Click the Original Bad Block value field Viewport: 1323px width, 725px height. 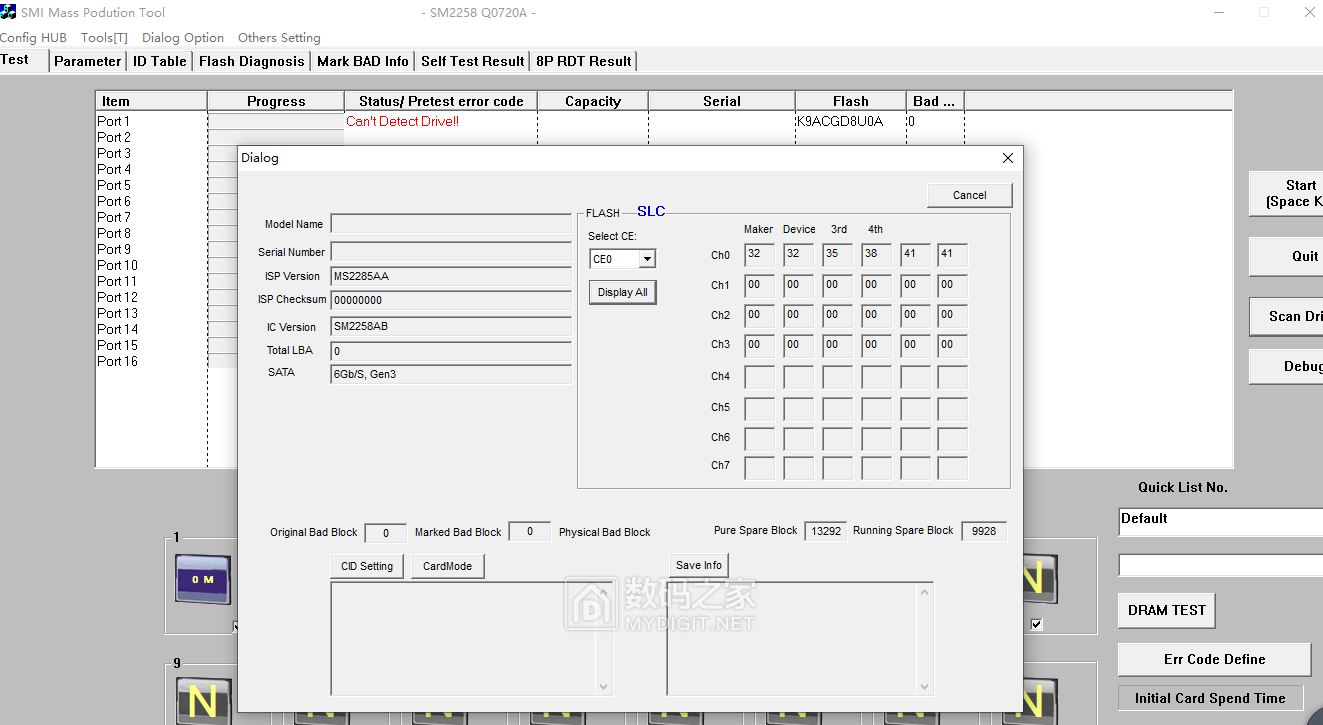click(x=385, y=532)
